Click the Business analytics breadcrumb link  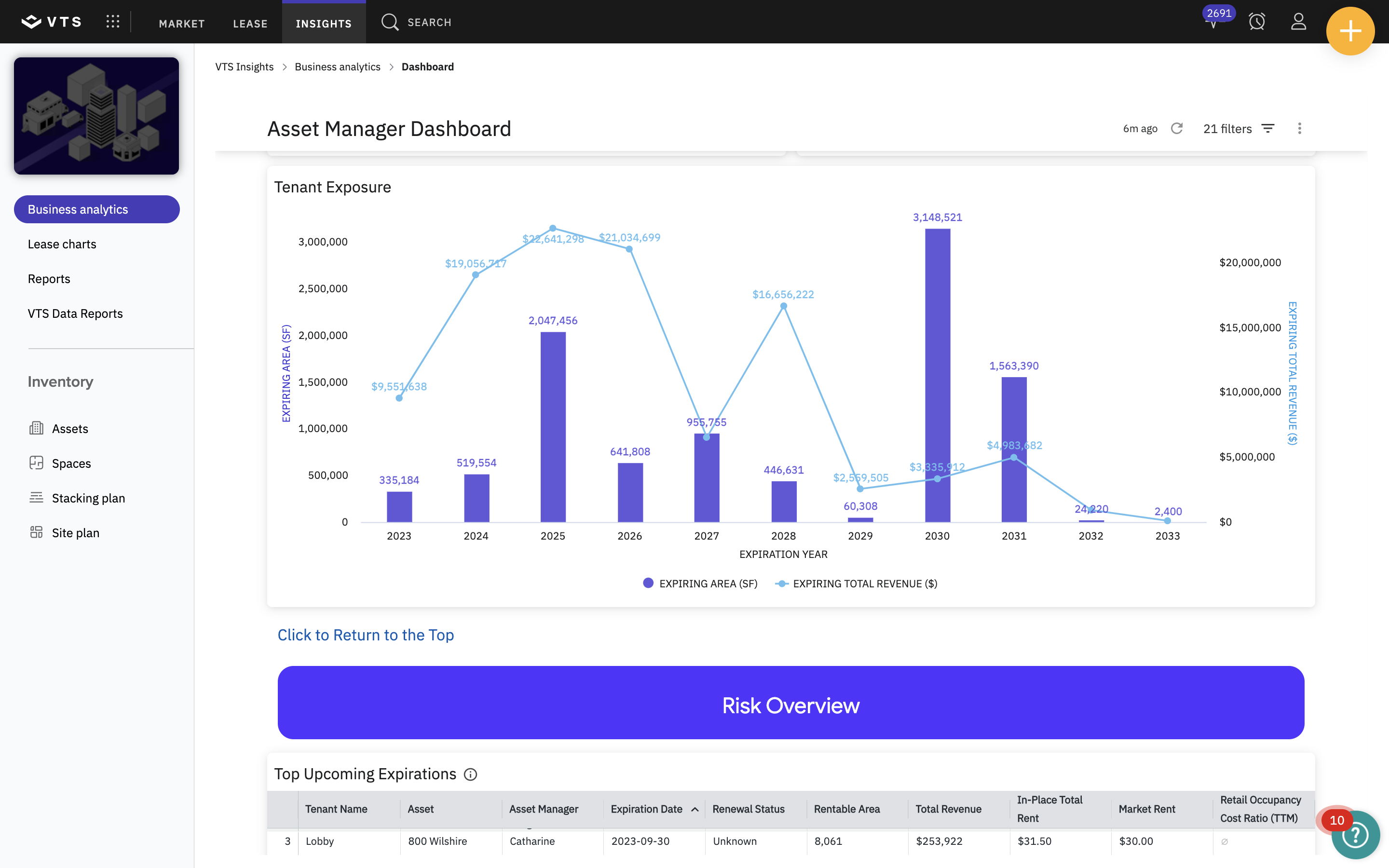click(338, 67)
